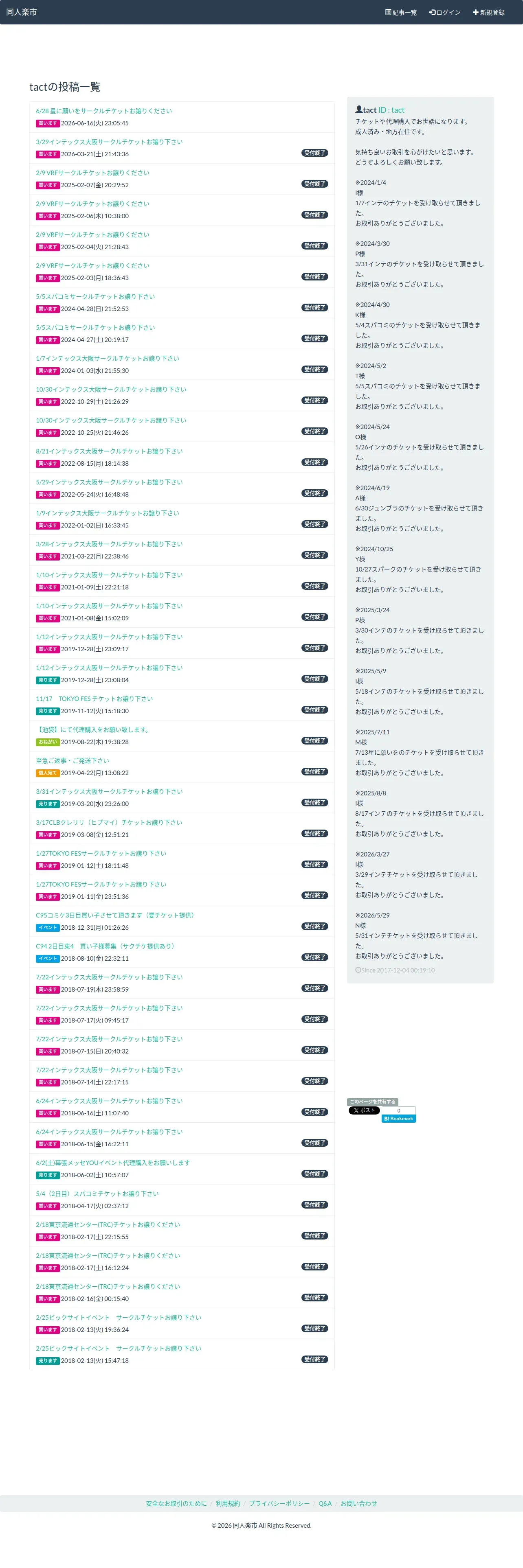Go to 同人楽市 home logo
This screenshot has height=1568, width=523.
21,12
